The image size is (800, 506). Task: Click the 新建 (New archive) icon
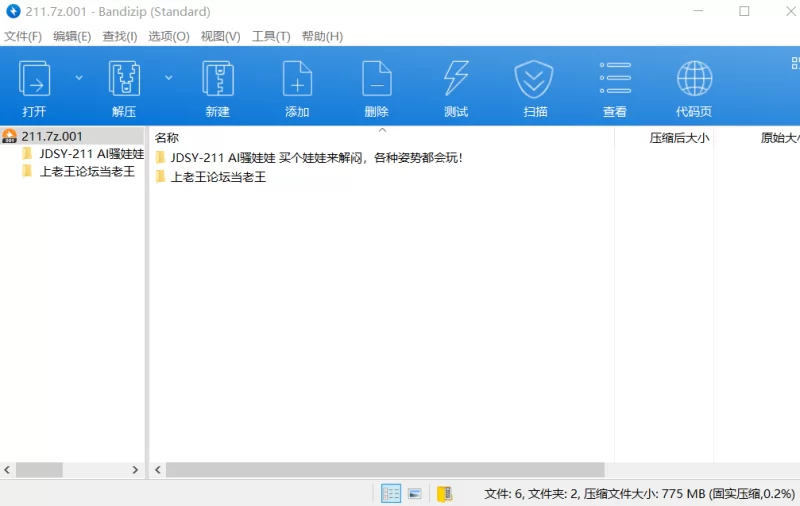click(217, 79)
